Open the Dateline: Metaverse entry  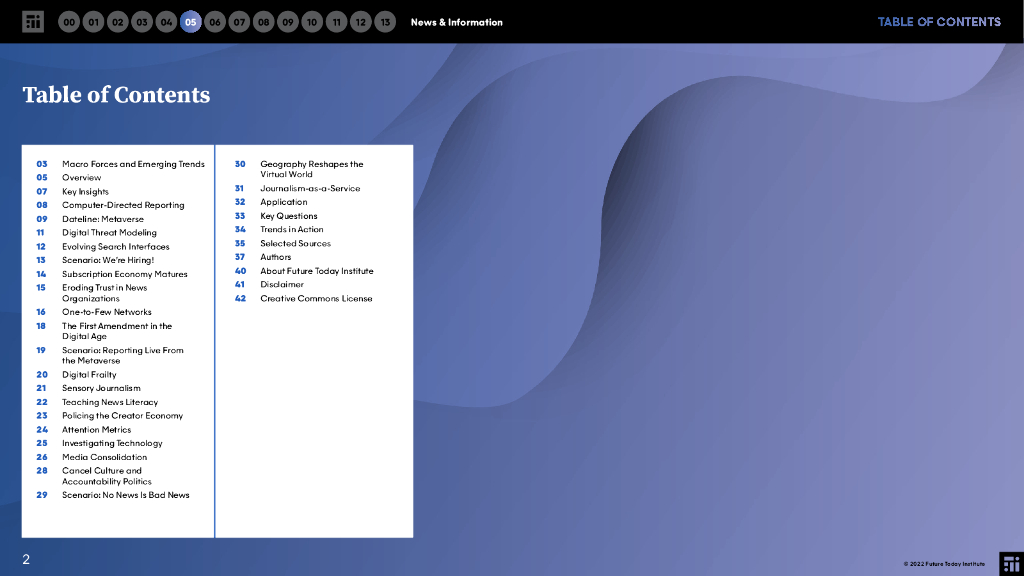click(103, 219)
